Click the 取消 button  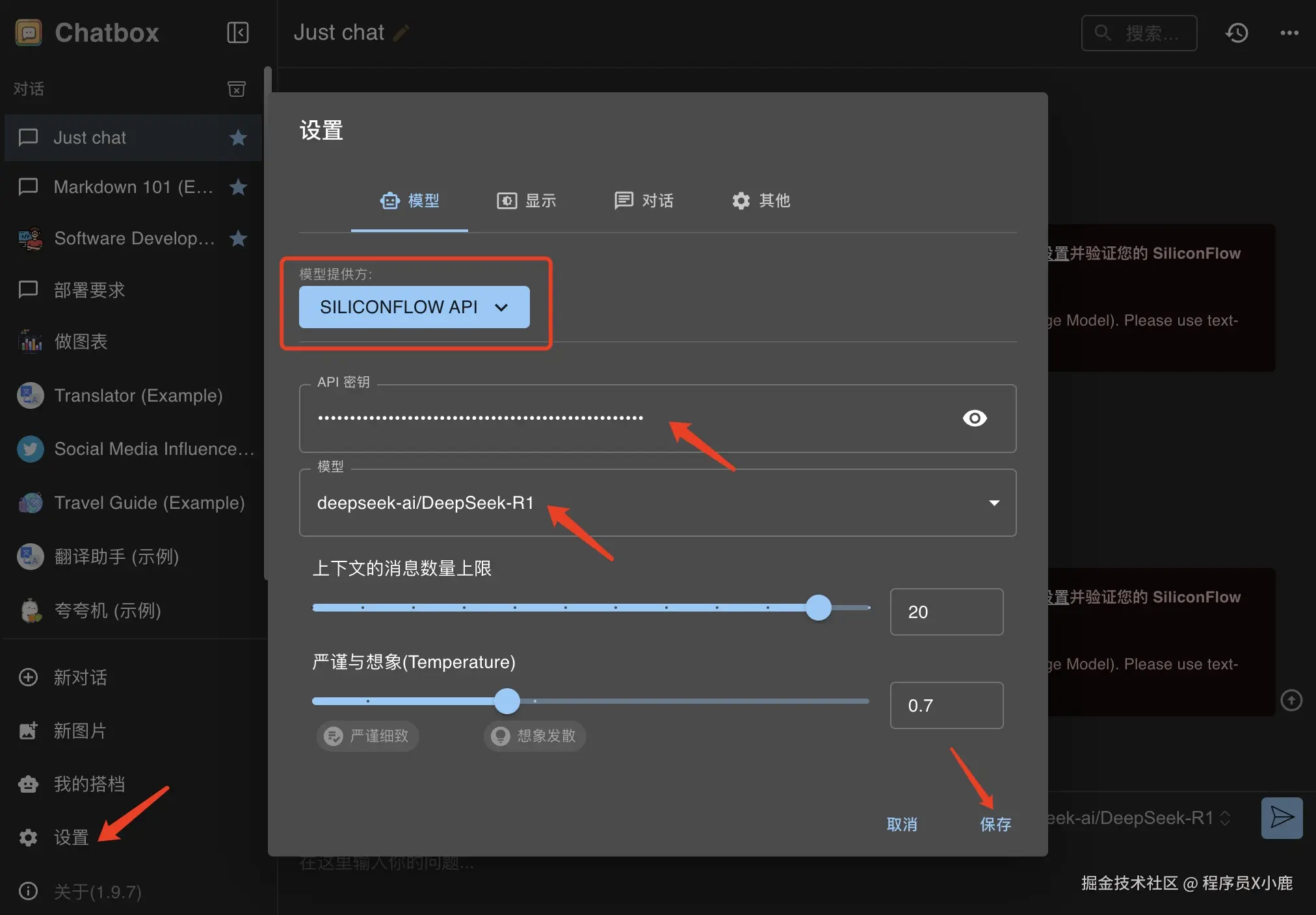[902, 824]
